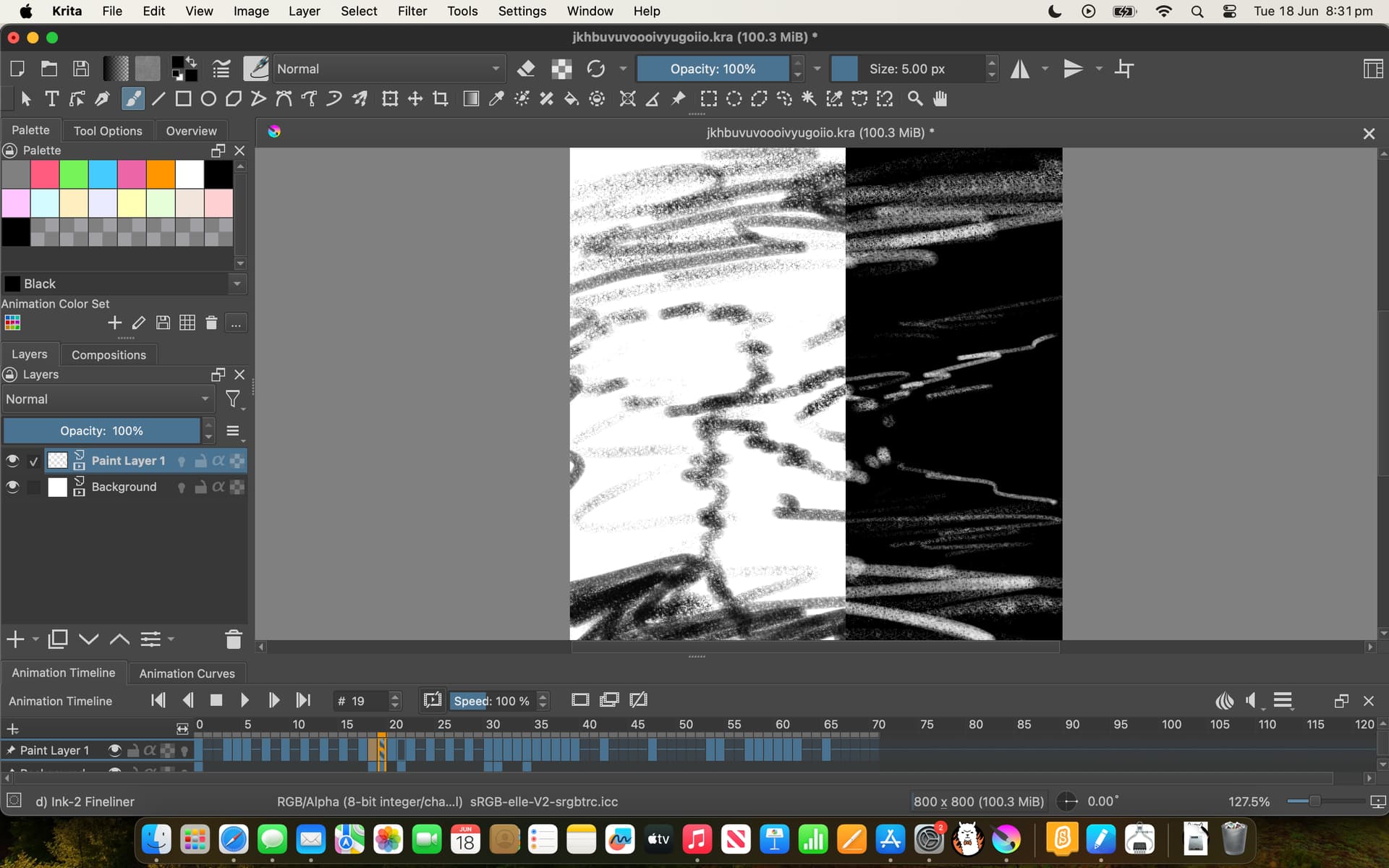The image size is (1389, 868).
Task: Add a new color to the palette
Action: 114,323
